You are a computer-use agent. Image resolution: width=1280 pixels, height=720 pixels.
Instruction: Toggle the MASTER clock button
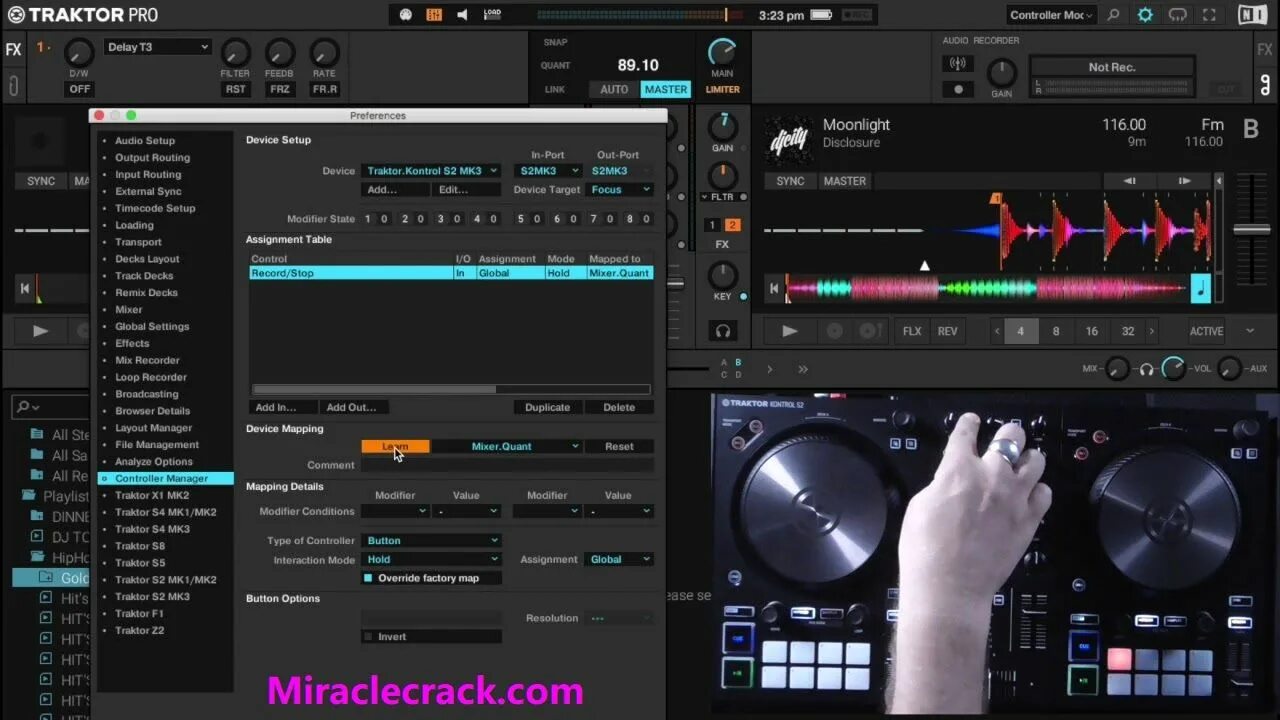tap(665, 89)
